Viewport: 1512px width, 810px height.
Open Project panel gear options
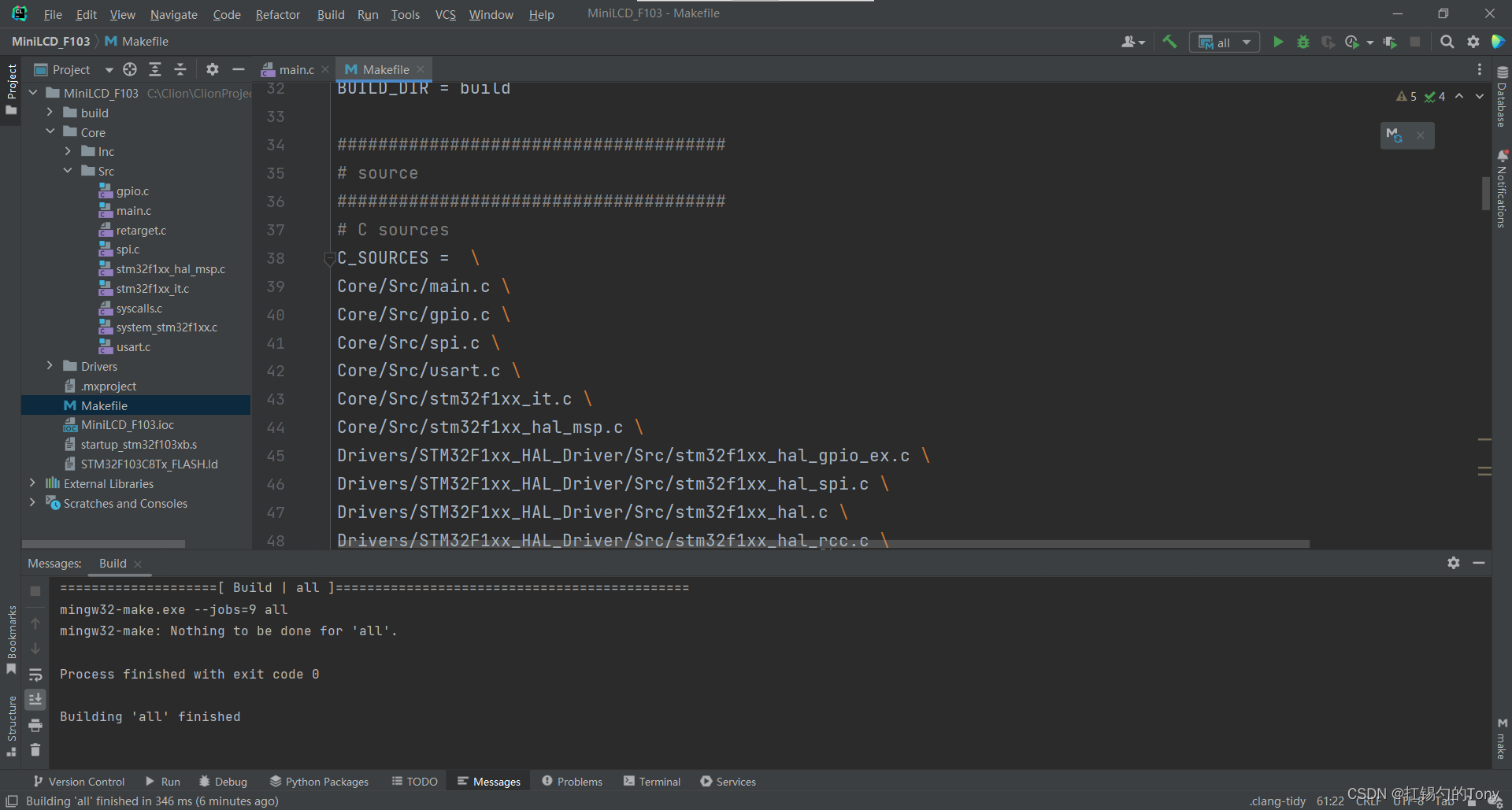(x=213, y=69)
